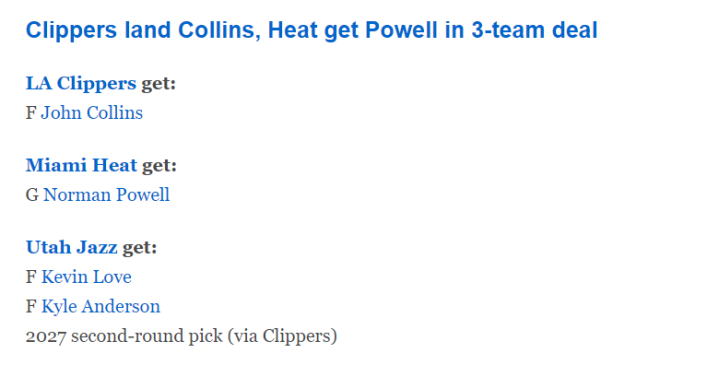Open Kevin Love player link
This screenshot has height=365, width=719.
coord(86,277)
